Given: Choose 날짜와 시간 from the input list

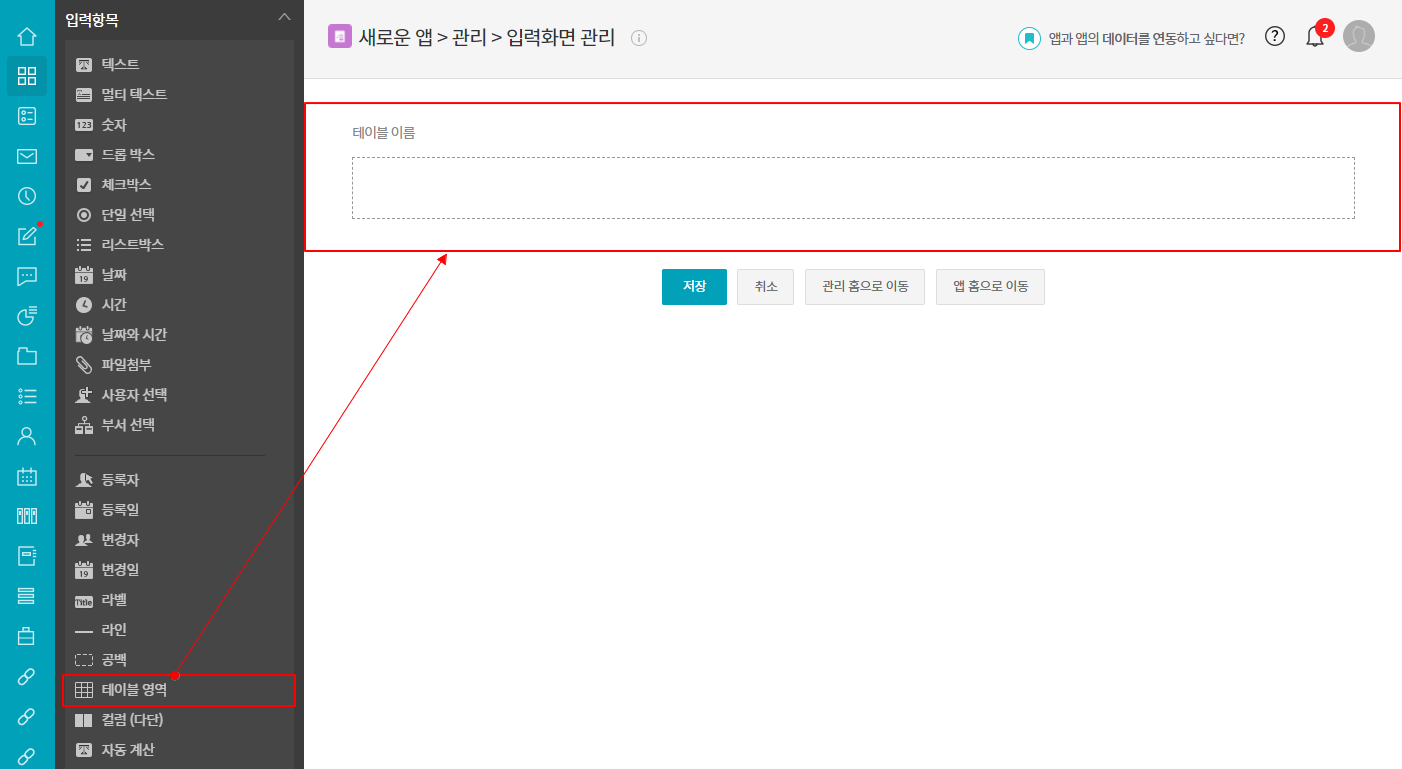Looking at the screenshot, I should [x=134, y=335].
